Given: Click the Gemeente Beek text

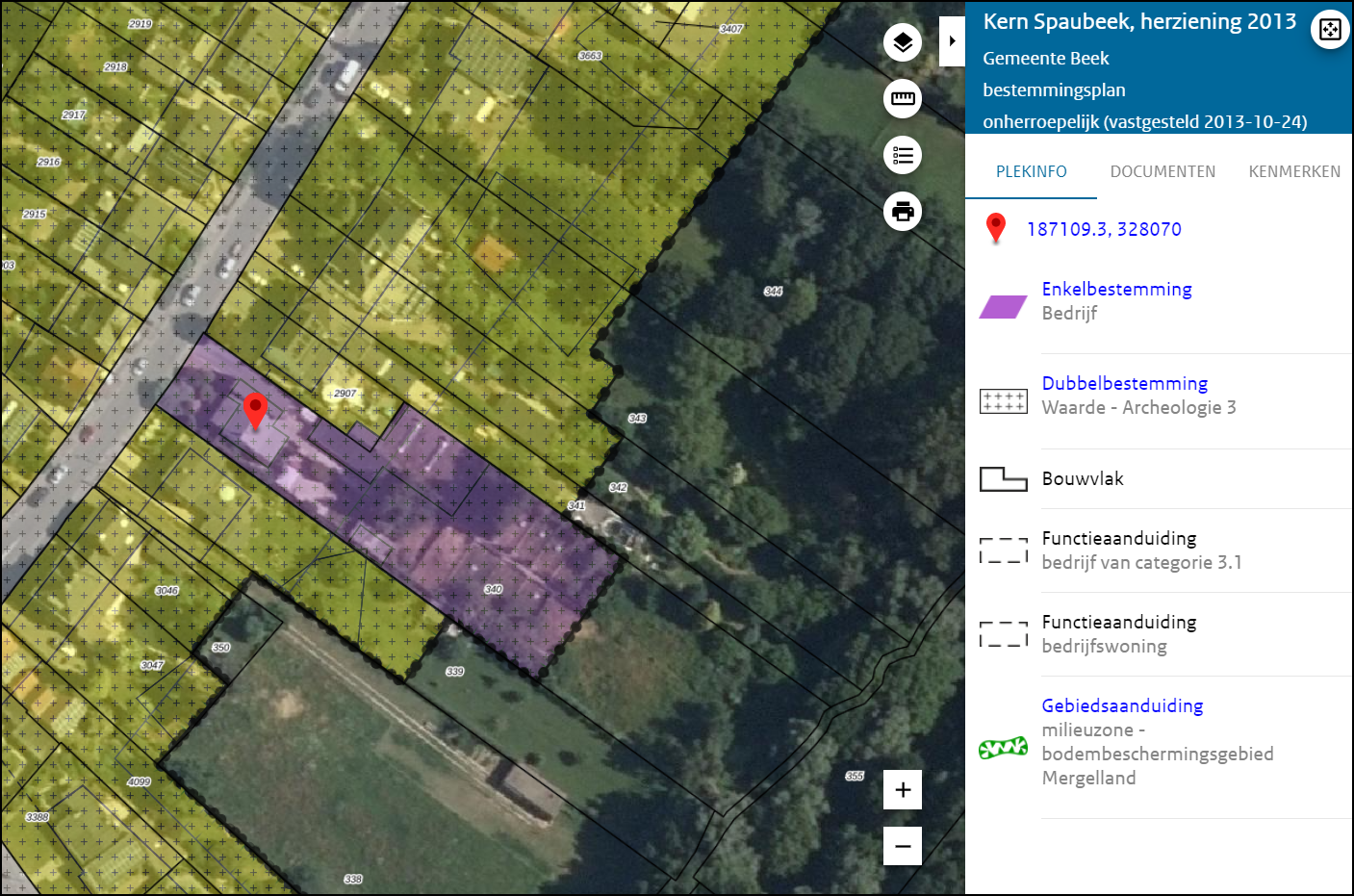Looking at the screenshot, I should pos(1046,58).
